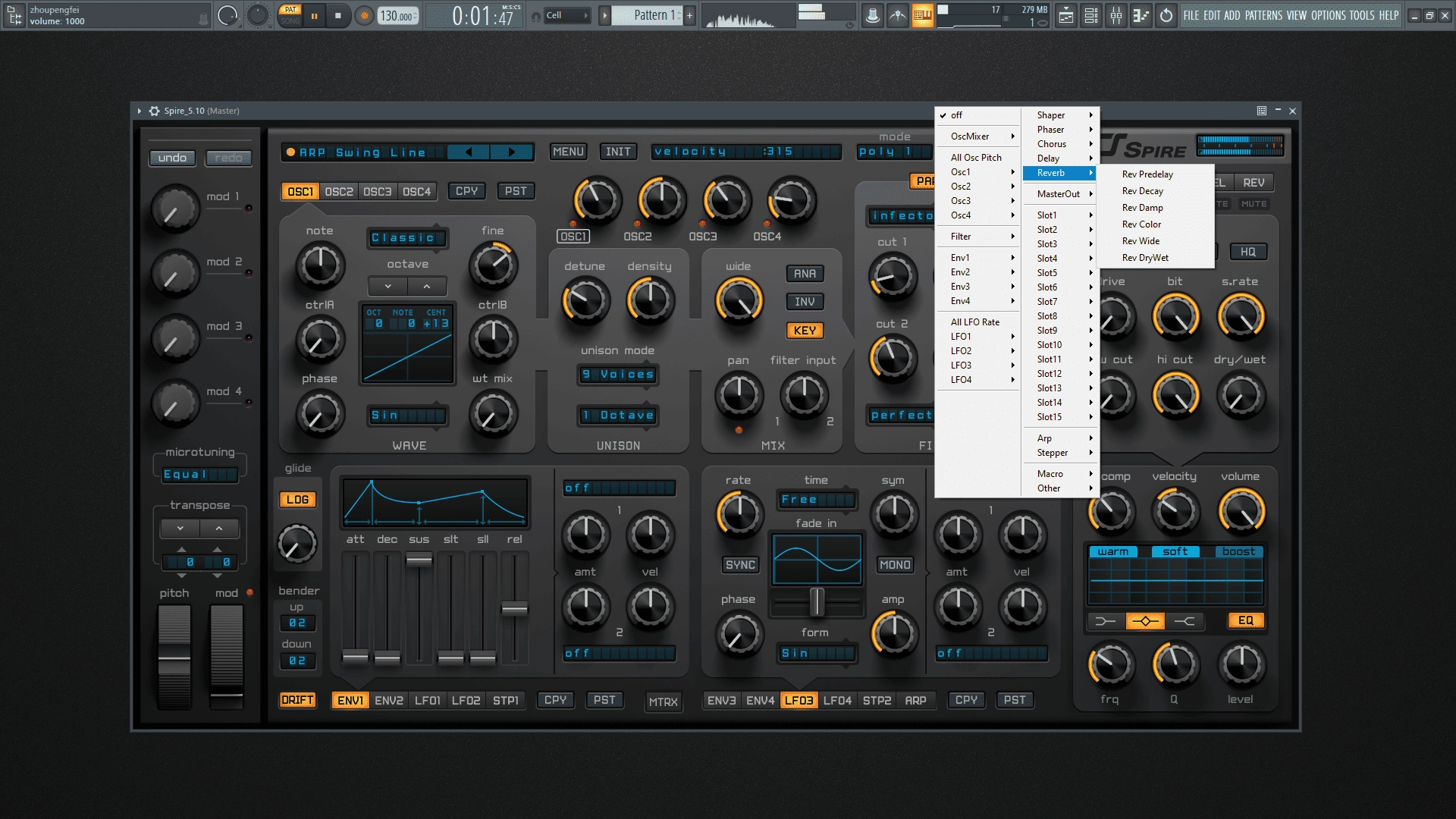Toggle the LOG glide button
1456x819 pixels.
coord(297,500)
